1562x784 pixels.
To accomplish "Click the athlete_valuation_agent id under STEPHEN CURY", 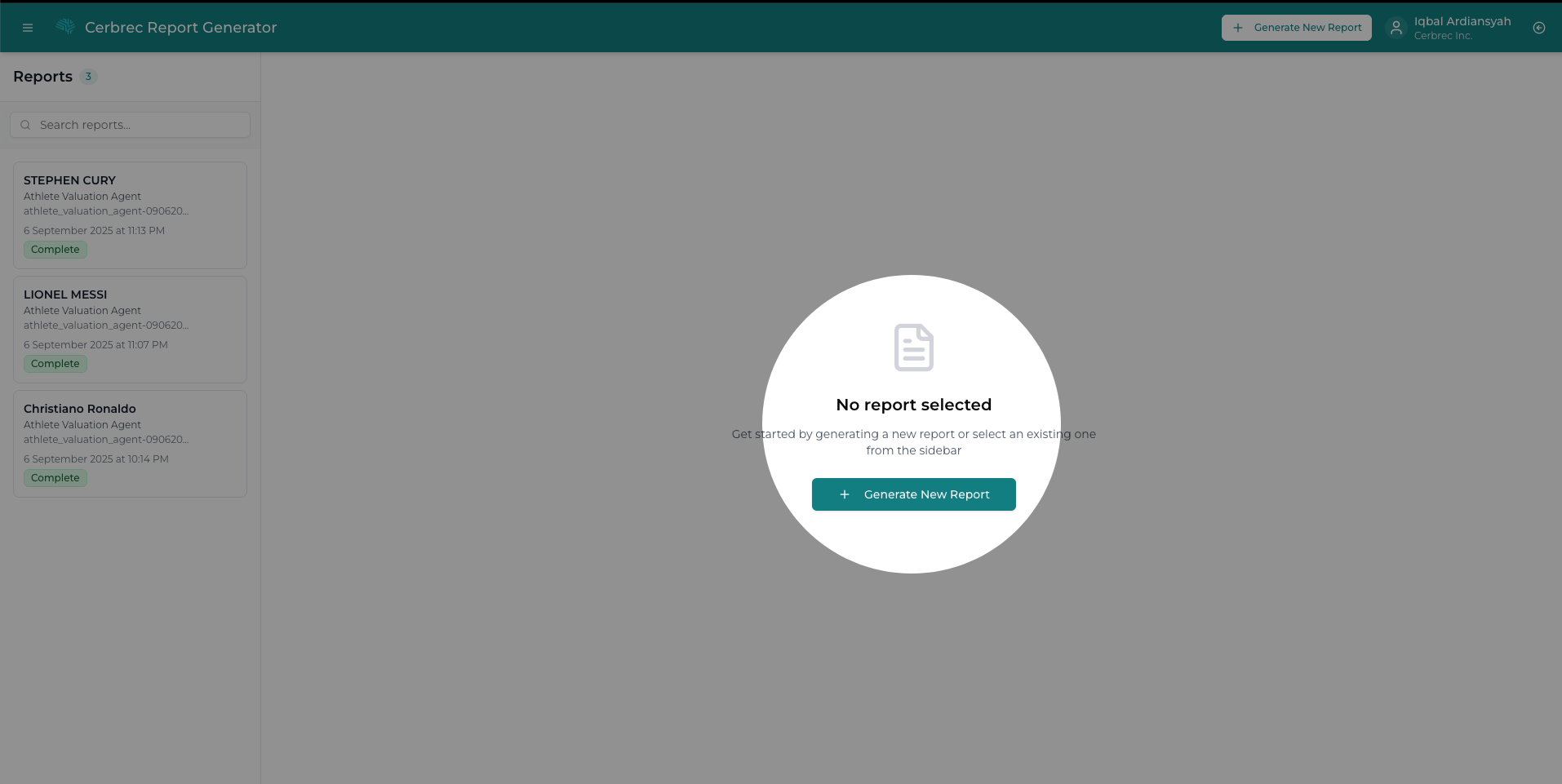I will point(106,211).
